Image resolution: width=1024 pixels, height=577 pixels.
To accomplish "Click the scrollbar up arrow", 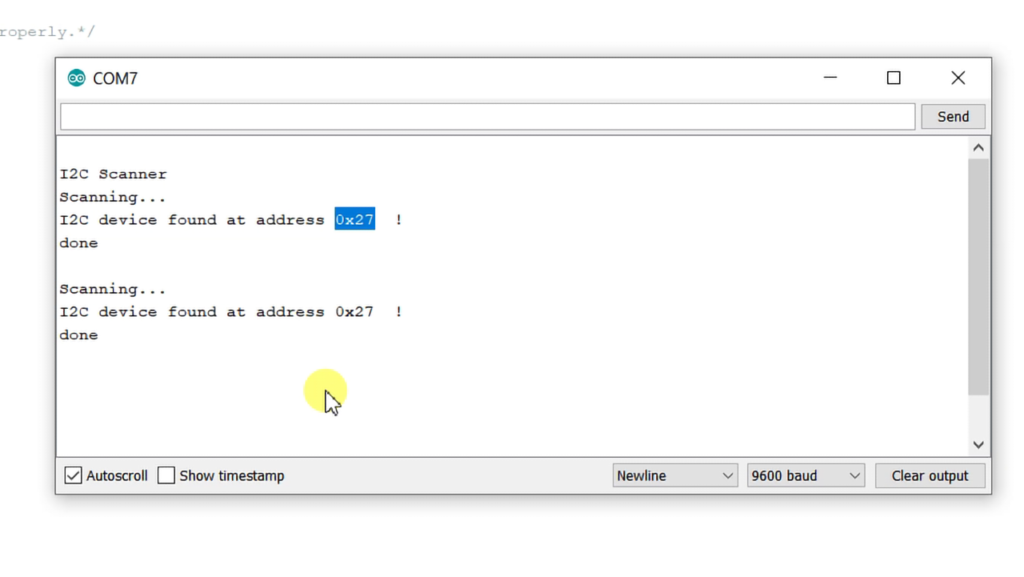I will [978, 148].
